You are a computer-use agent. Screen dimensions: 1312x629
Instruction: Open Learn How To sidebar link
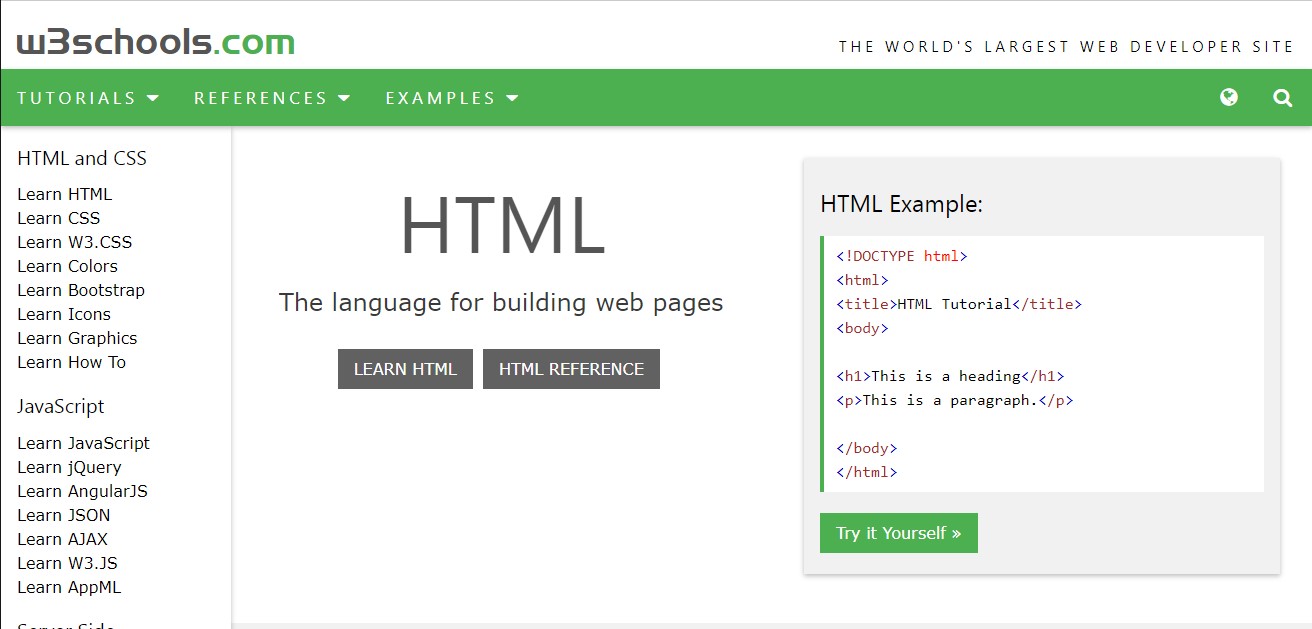click(x=72, y=362)
